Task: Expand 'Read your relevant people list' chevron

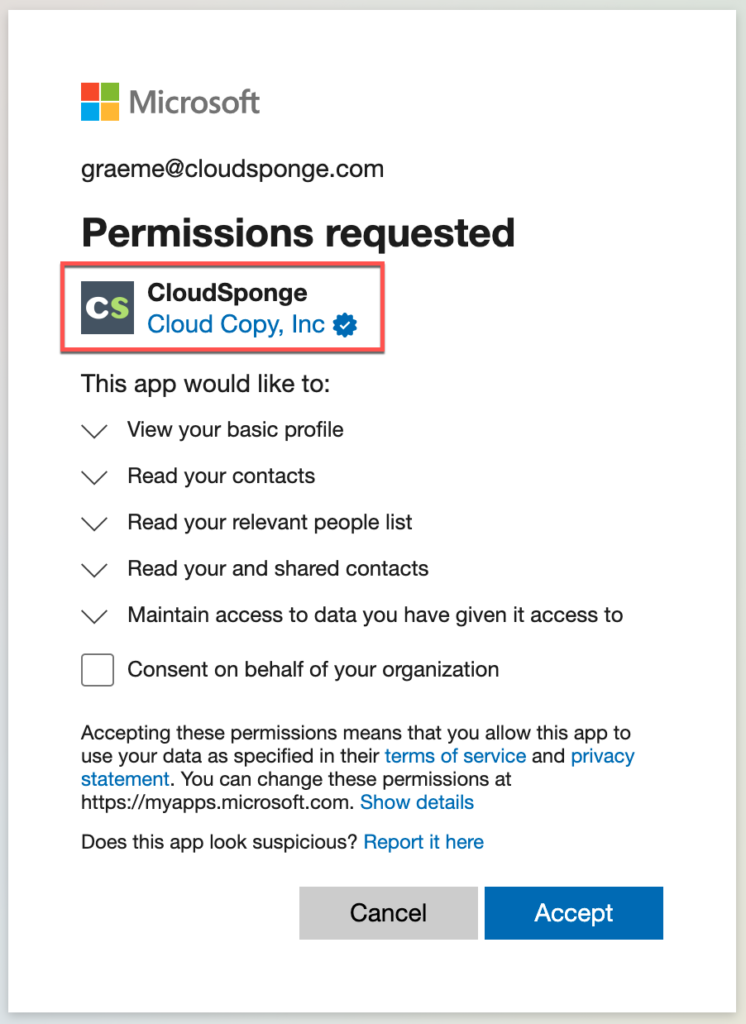Action: pos(95,524)
